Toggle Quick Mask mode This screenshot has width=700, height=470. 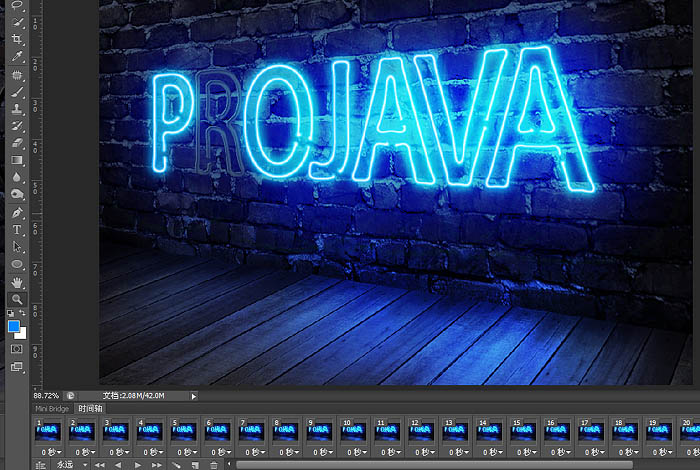tap(17, 349)
